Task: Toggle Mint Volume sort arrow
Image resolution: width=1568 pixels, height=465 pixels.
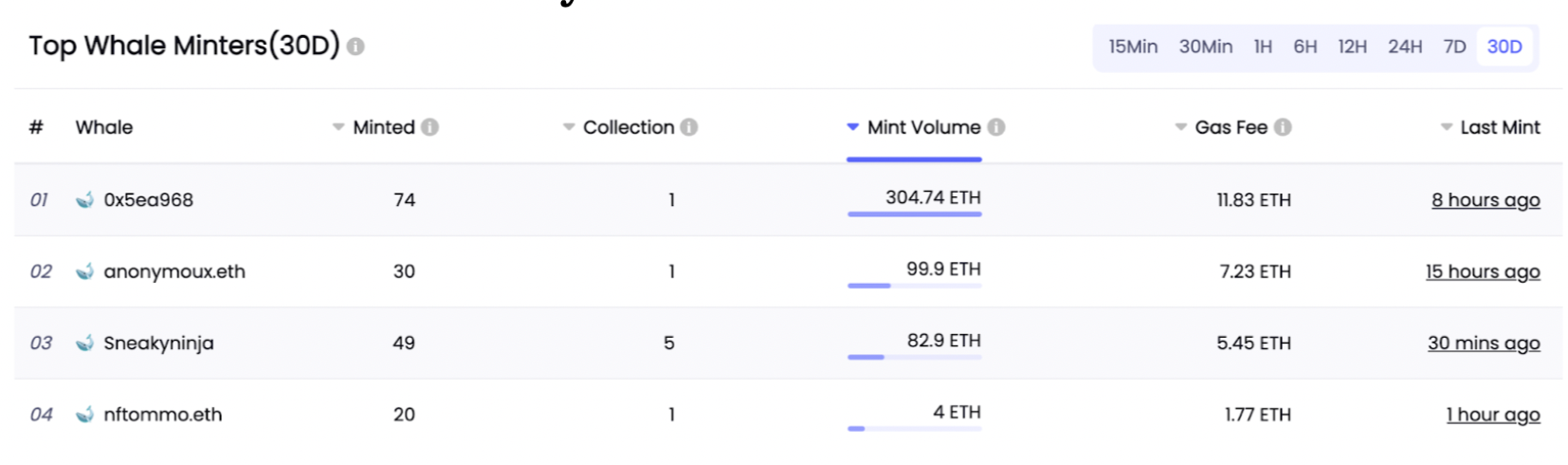Action: (x=853, y=126)
